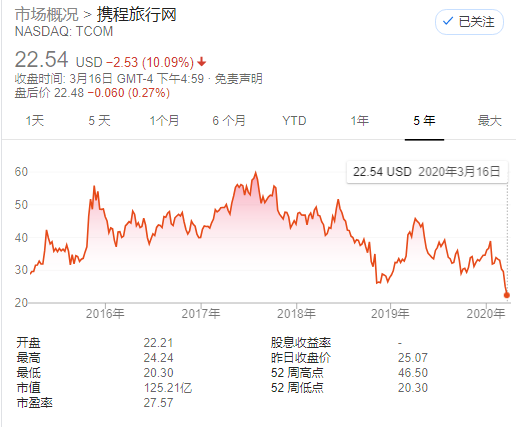Show the 1年 chart range
The width and height of the screenshot is (516, 427).
(360, 121)
